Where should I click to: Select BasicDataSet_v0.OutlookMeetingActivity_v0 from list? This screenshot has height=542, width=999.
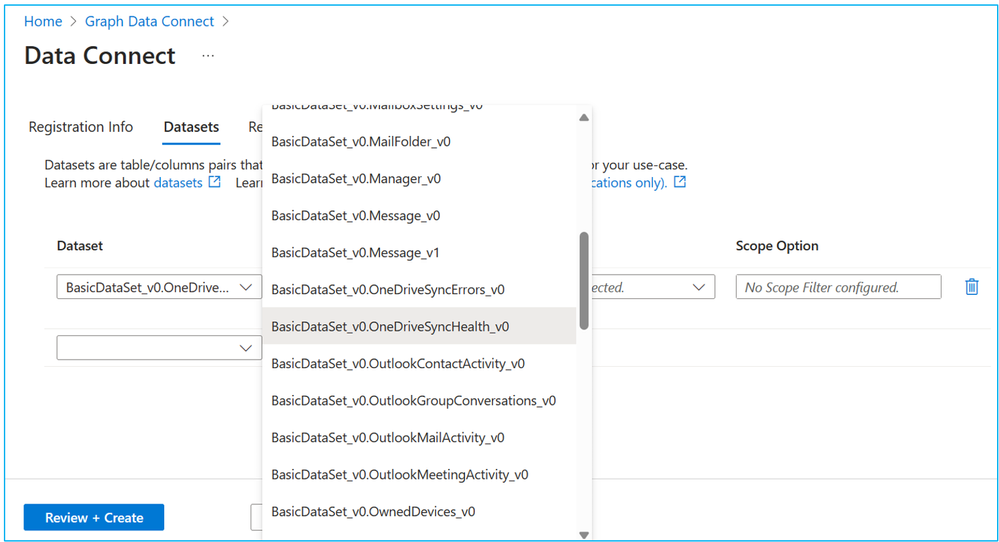point(419,474)
